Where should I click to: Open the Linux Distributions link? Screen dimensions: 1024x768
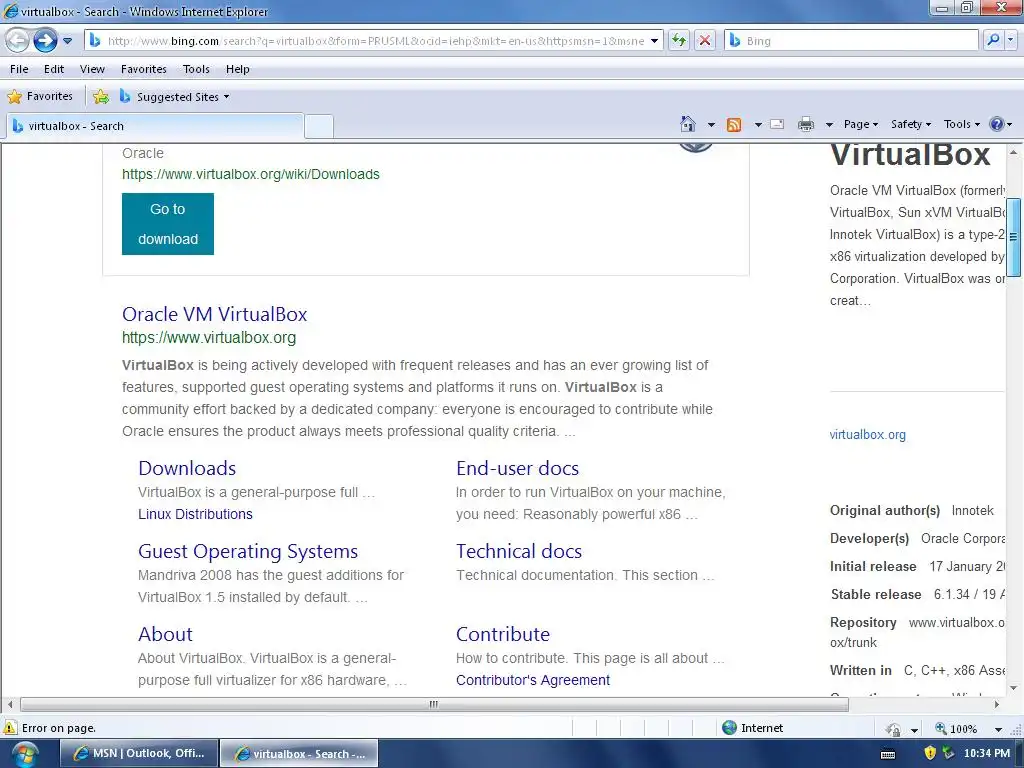(x=195, y=514)
